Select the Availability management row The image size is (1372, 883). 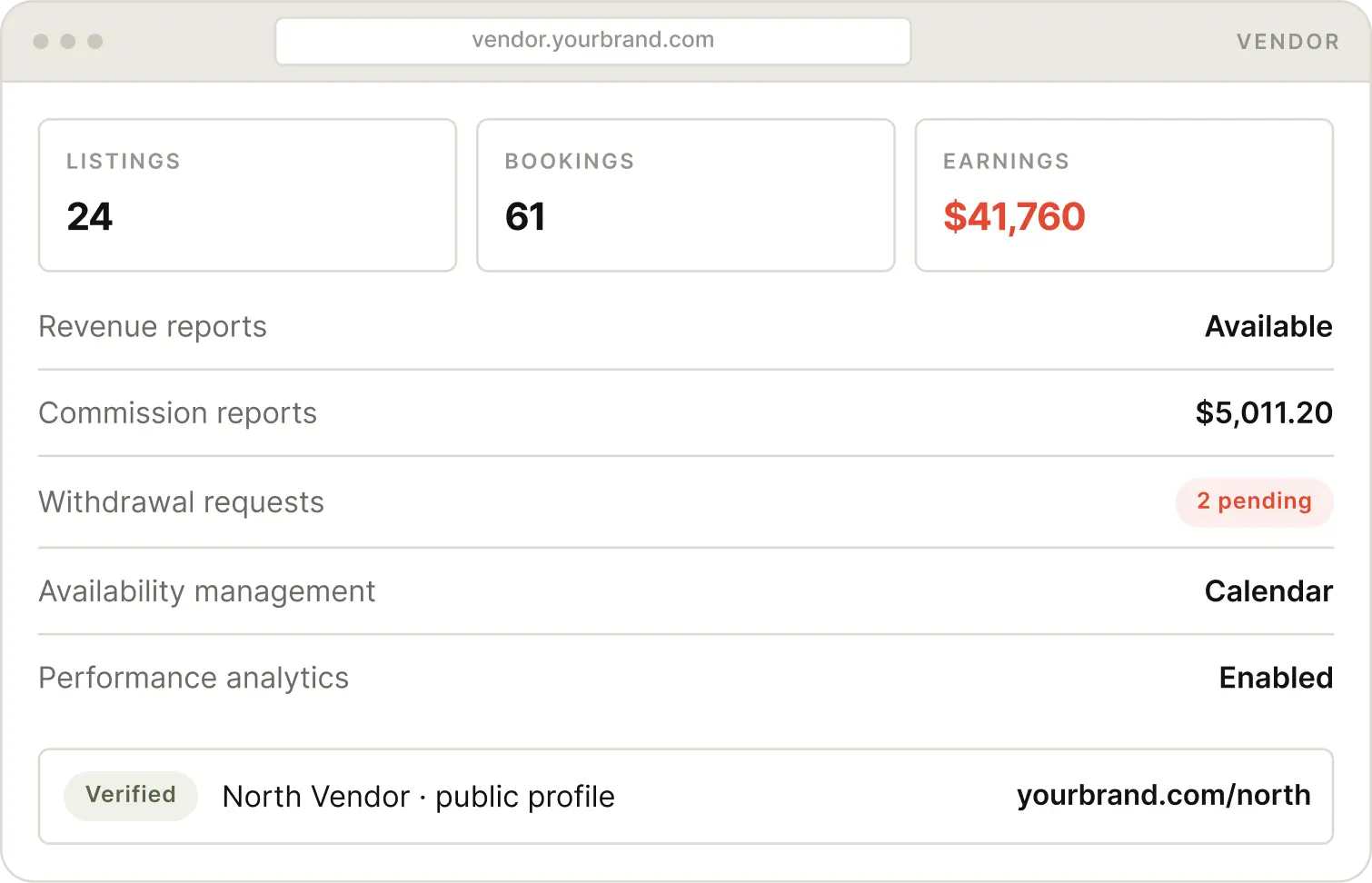coord(686,591)
